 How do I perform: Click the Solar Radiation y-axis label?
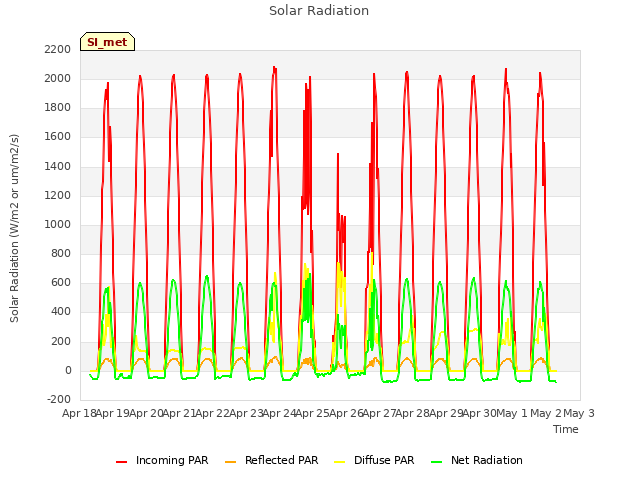point(14,228)
